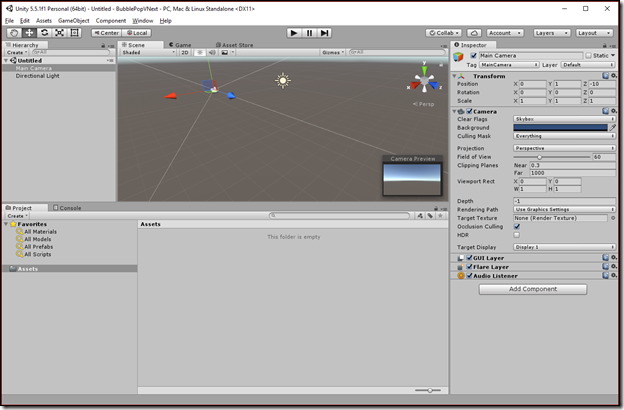Image resolution: width=624 pixels, height=410 pixels.
Task: Step forward one frame
Action: (x=324, y=33)
